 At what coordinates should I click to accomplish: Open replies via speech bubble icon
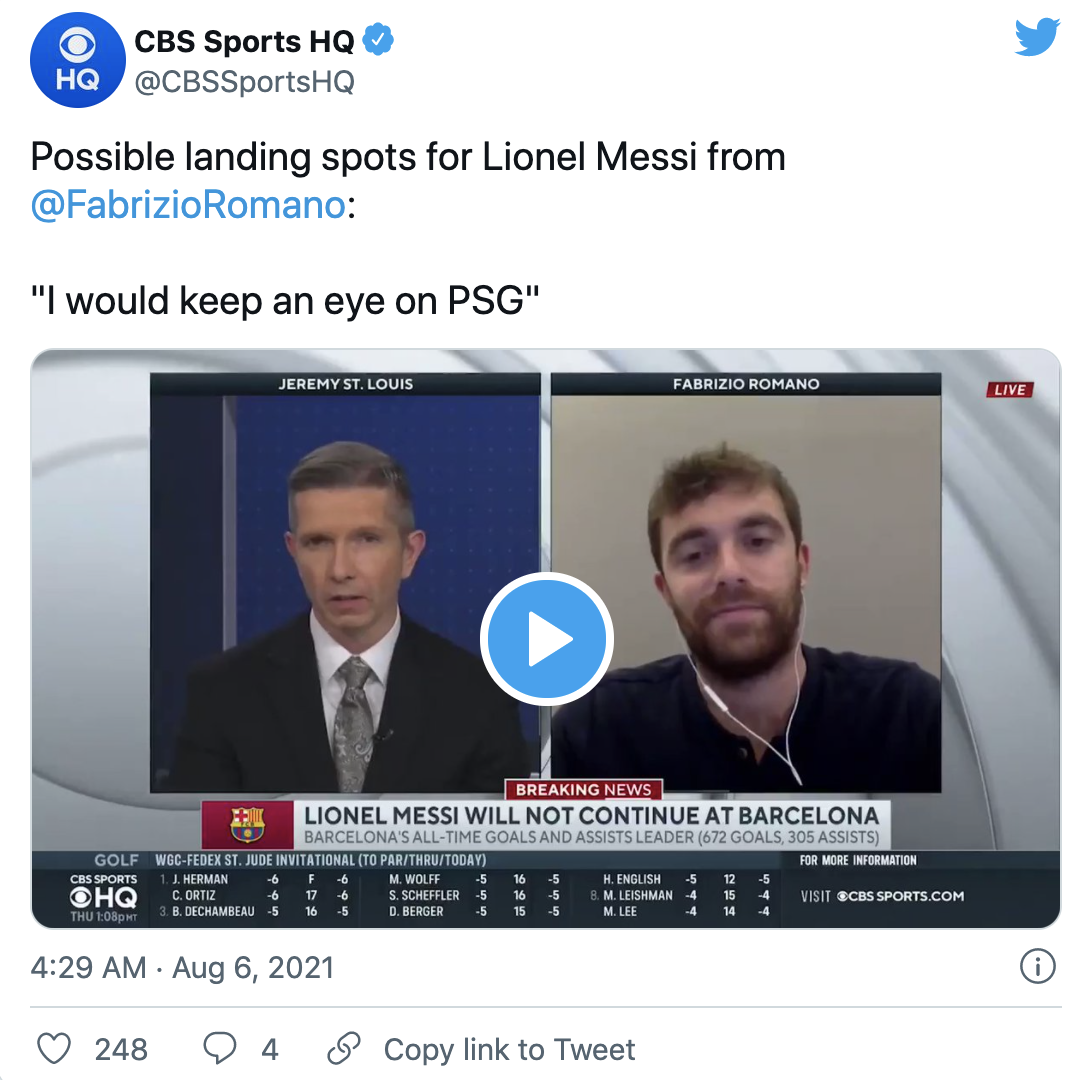click(220, 1048)
